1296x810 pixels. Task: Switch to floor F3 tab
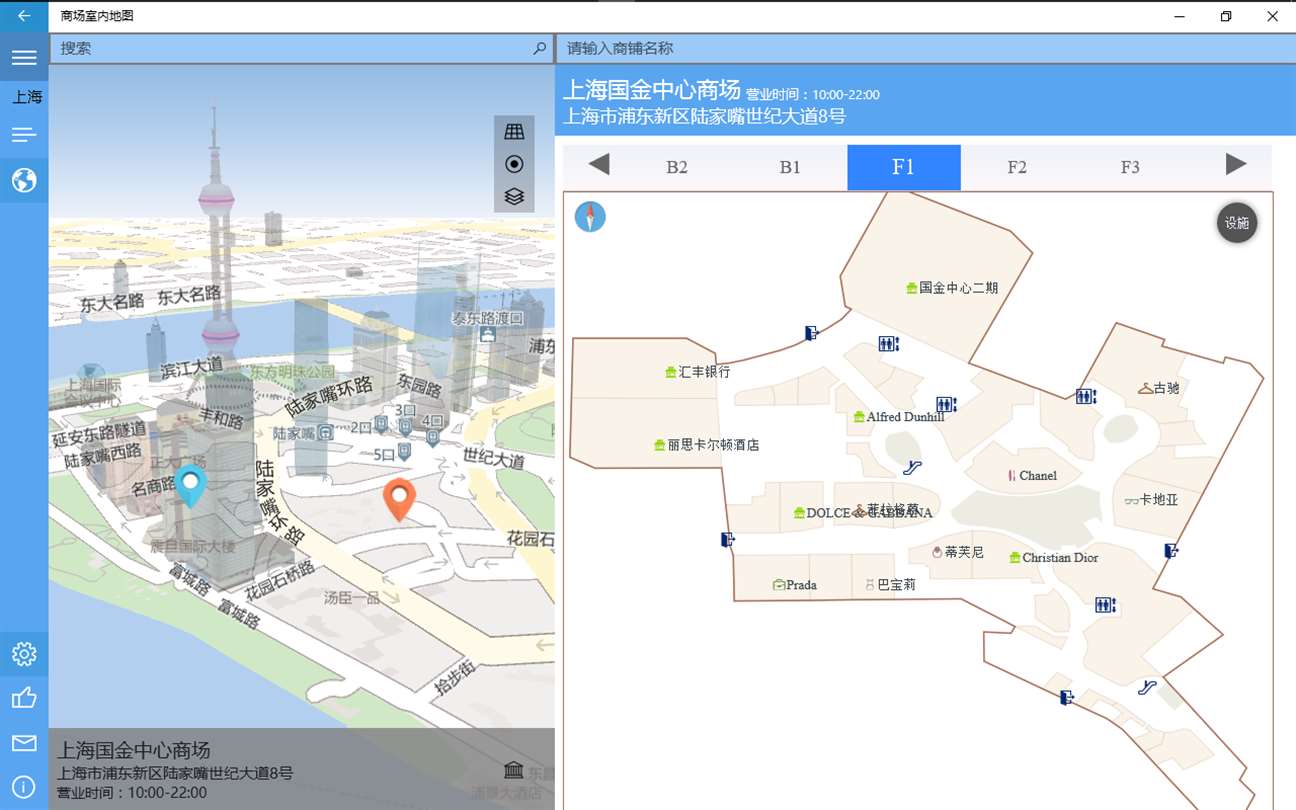coord(1130,167)
